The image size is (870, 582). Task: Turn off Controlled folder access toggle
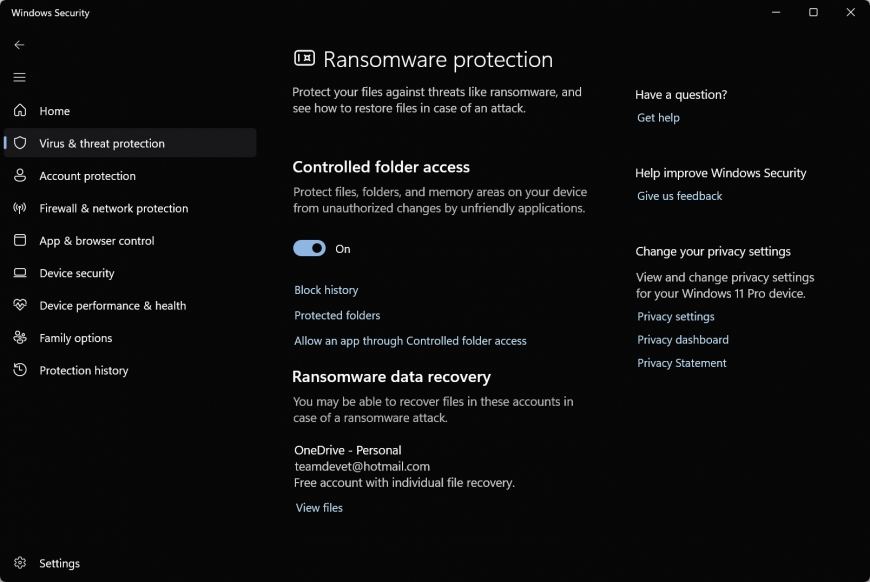[x=309, y=248]
